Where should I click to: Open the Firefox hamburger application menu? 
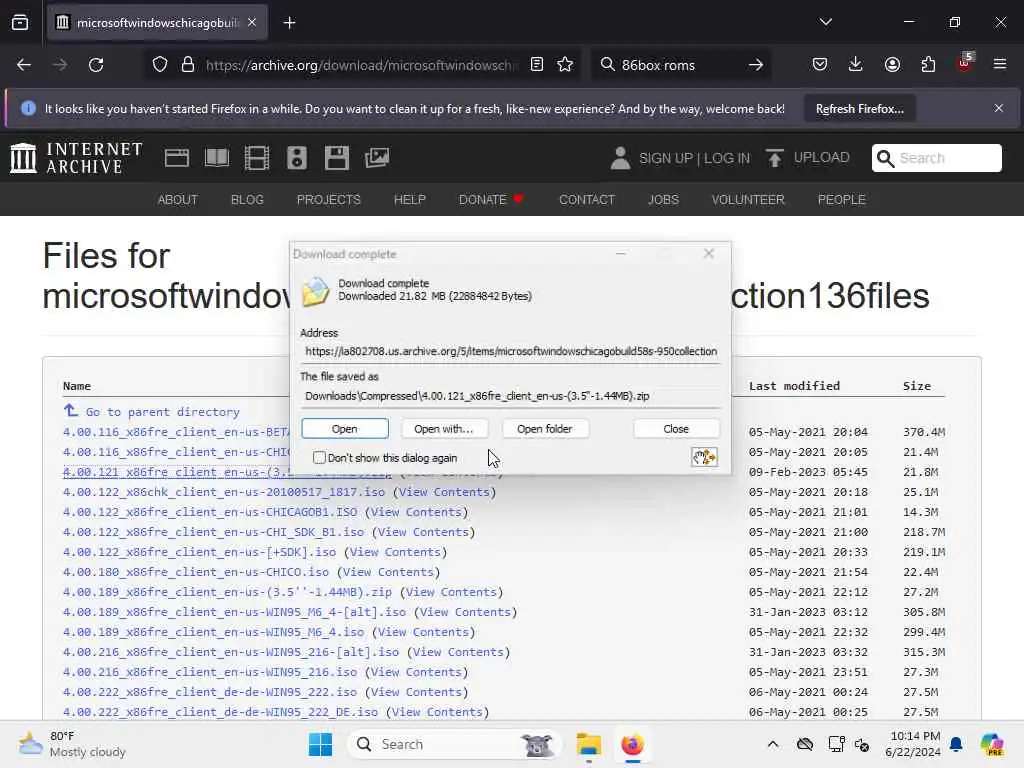[1000, 65]
